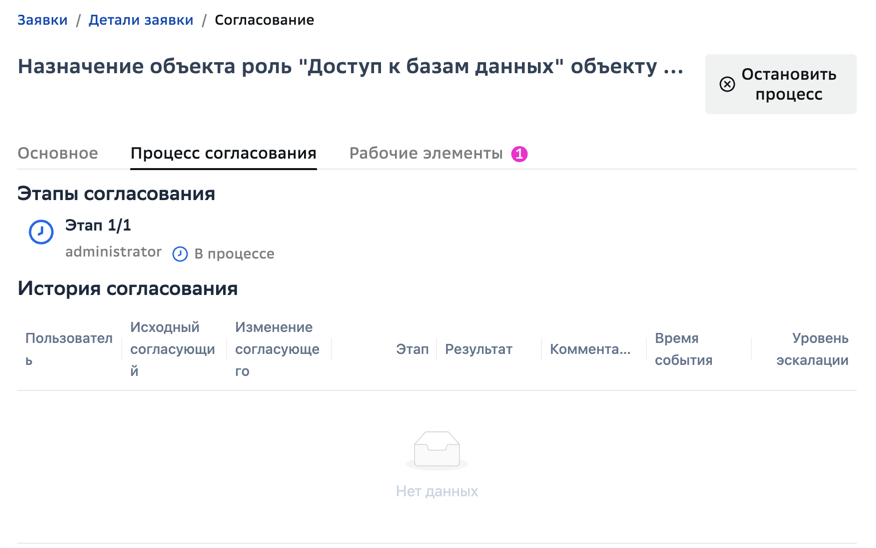The height and width of the screenshot is (548, 876).
Task: Click the Этап column header
Action: pyautogui.click(x=412, y=349)
